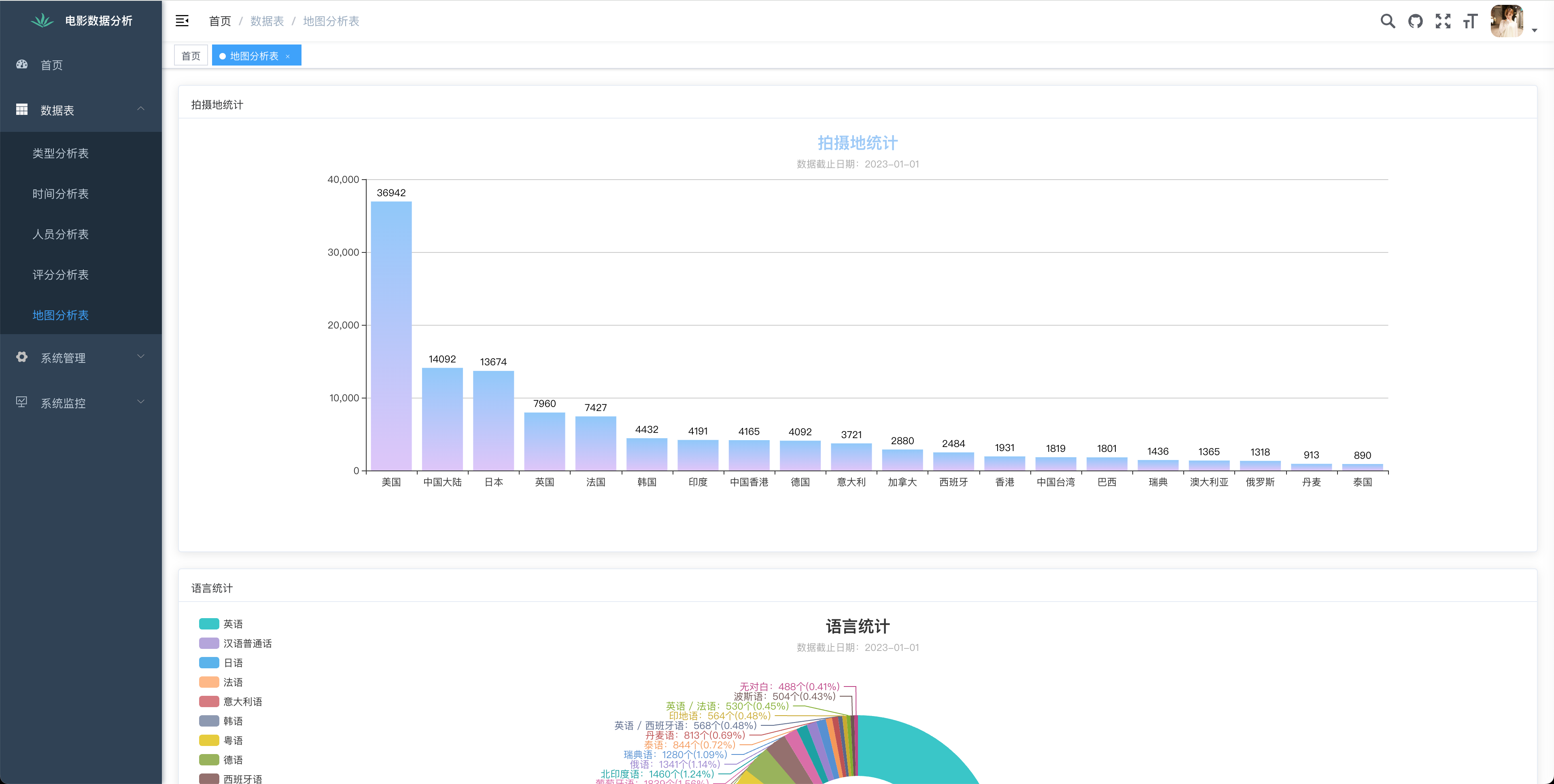
Task: Click the 法国 bar with 7427
Action: click(x=595, y=443)
